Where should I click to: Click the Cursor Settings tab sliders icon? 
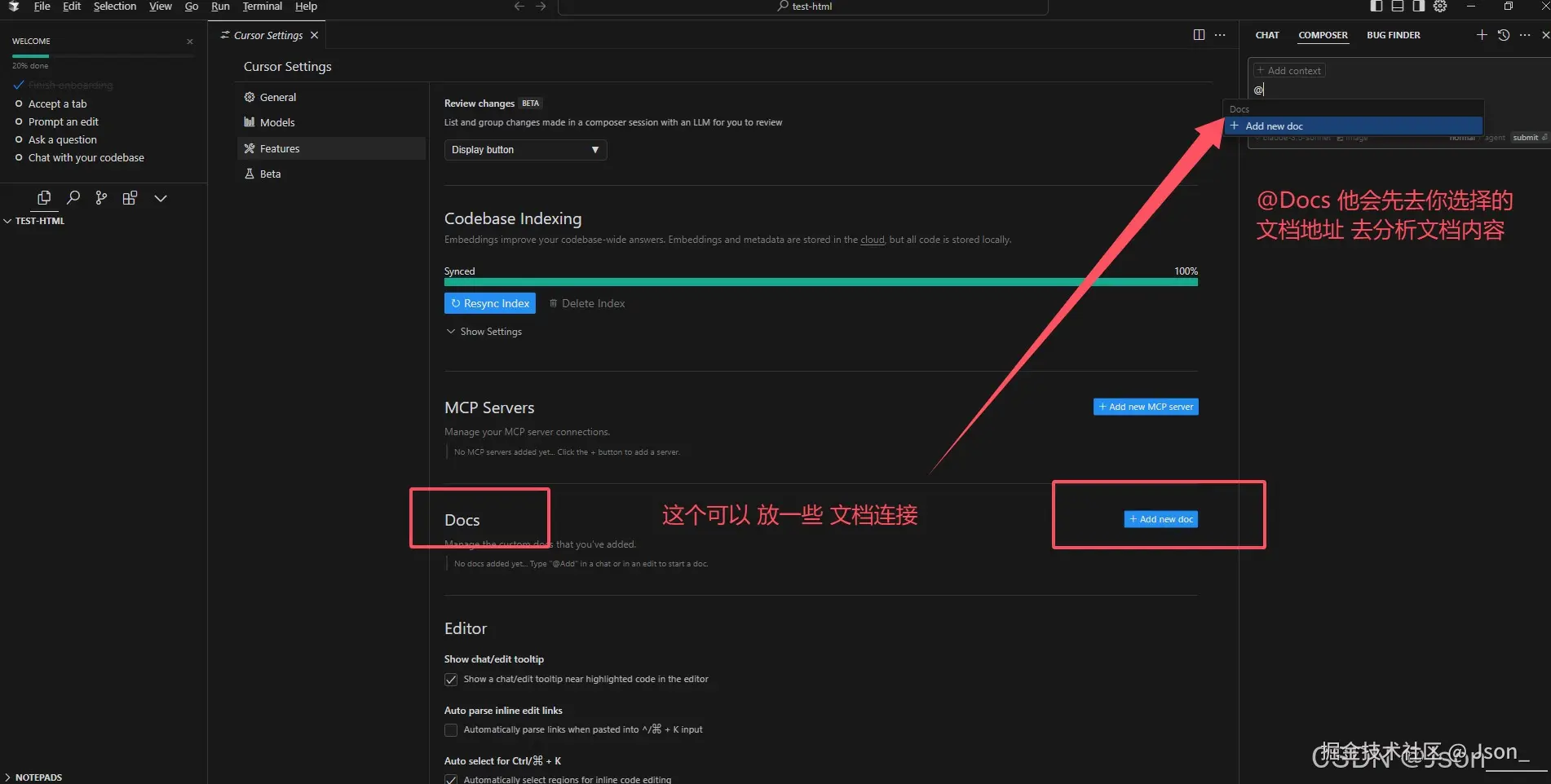[225, 35]
